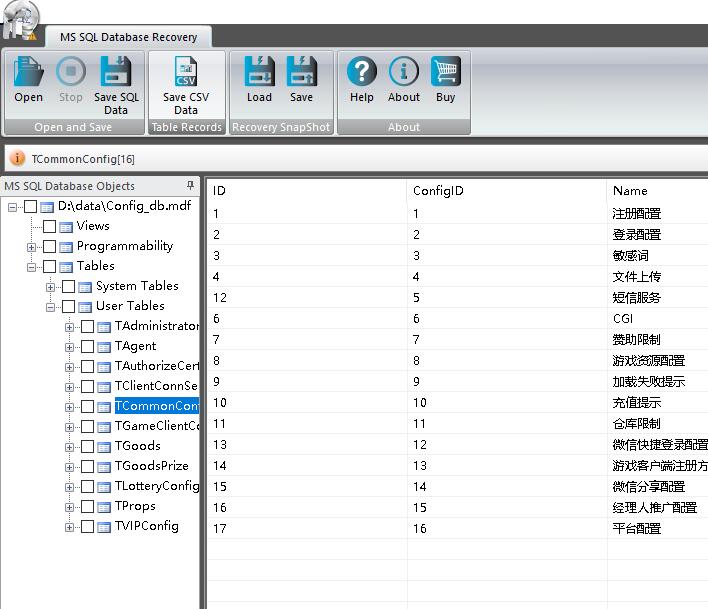
Task: Click the User Tables node icon
Action: pos(85,307)
